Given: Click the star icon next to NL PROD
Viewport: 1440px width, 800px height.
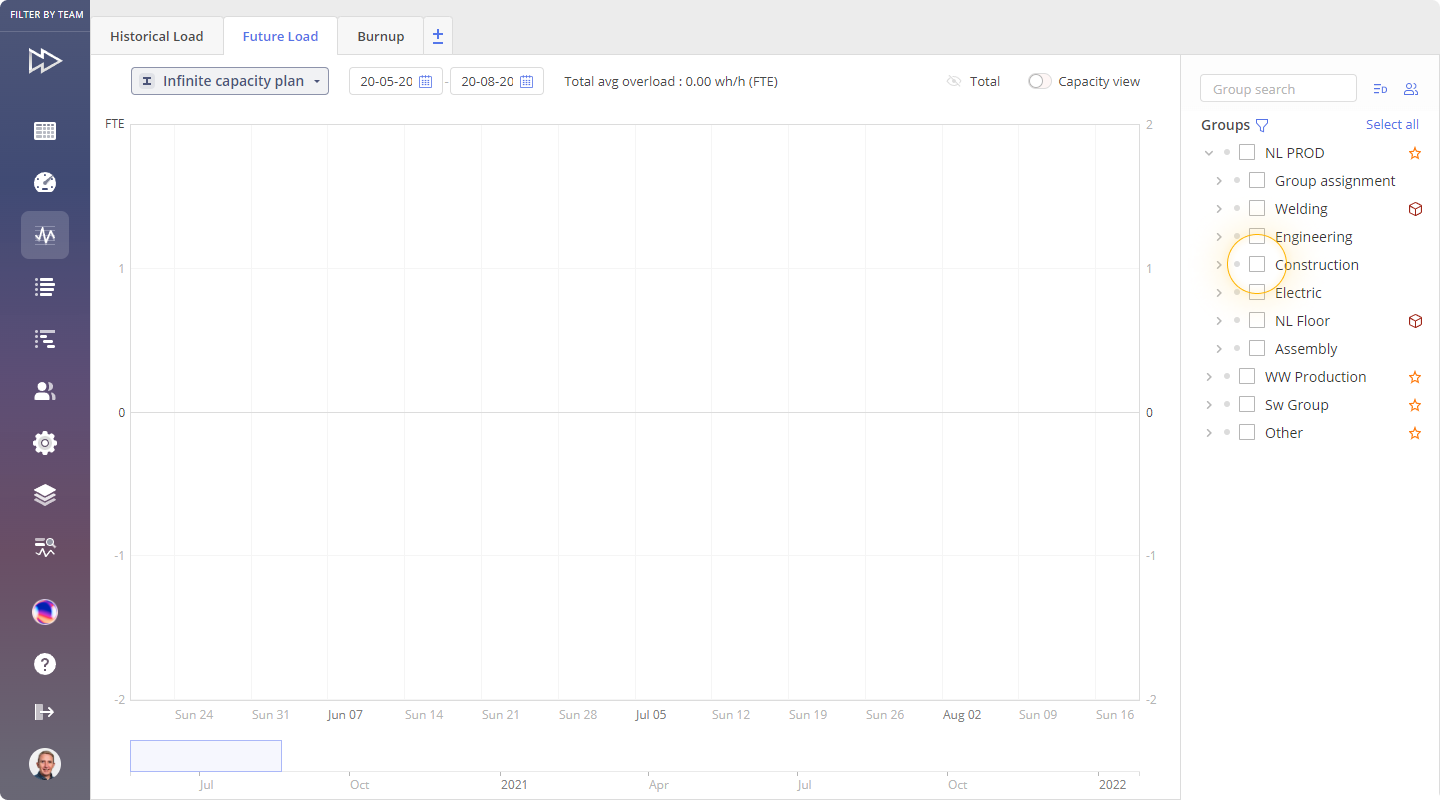Looking at the screenshot, I should (1415, 153).
